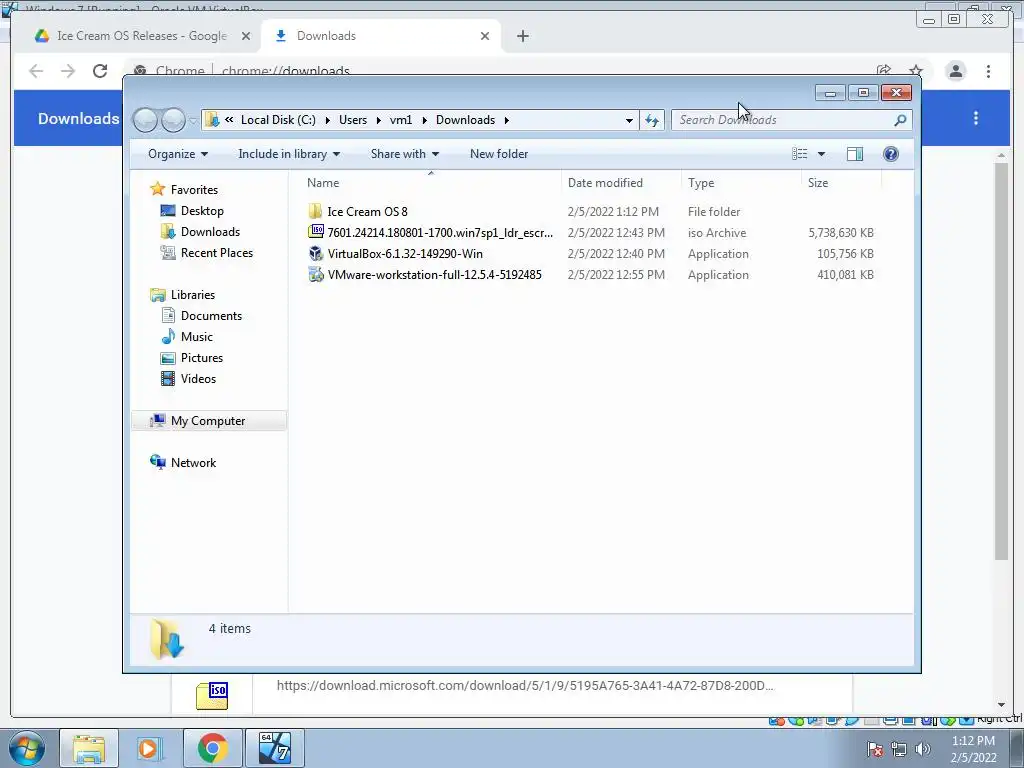
Task: Bookmark this page with Chrome star icon
Action: [x=916, y=71]
